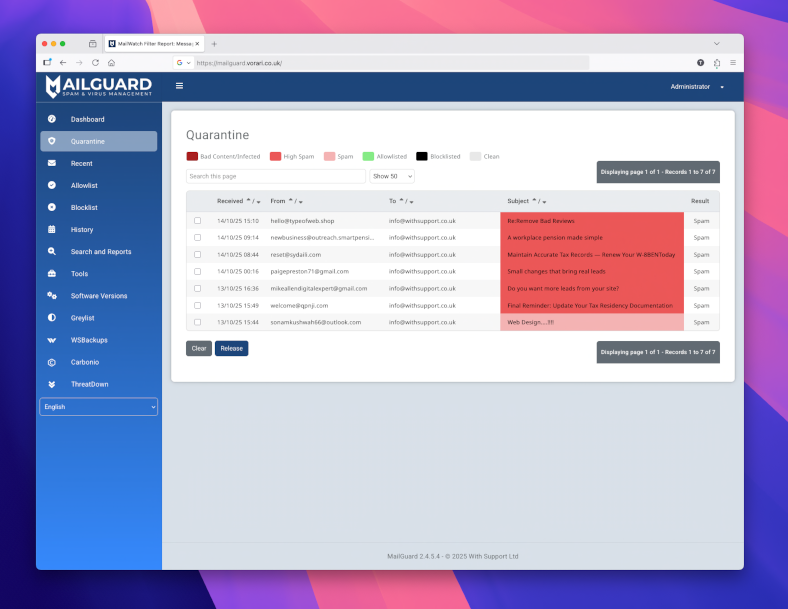788x609 pixels.
Task: Click the Allowlist checkmark icon
Action: tap(52, 185)
